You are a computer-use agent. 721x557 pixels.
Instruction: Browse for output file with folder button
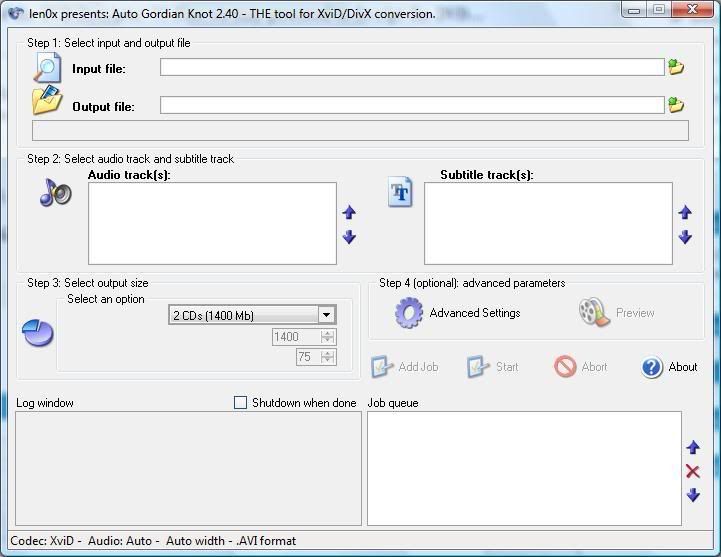pyautogui.click(x=676, y=105)
